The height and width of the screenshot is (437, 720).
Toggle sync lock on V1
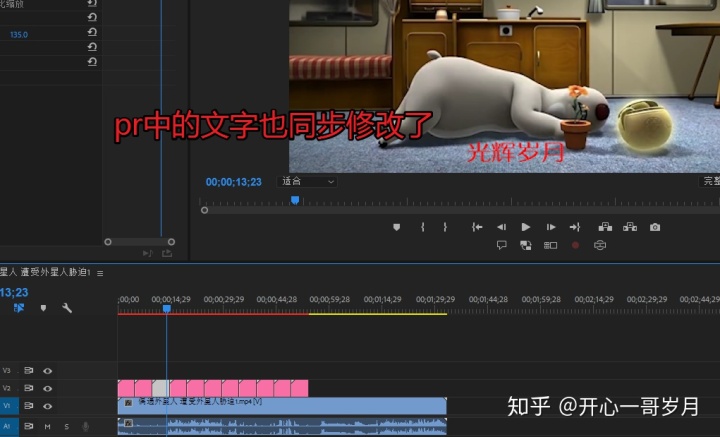click(x=28, y=406)
